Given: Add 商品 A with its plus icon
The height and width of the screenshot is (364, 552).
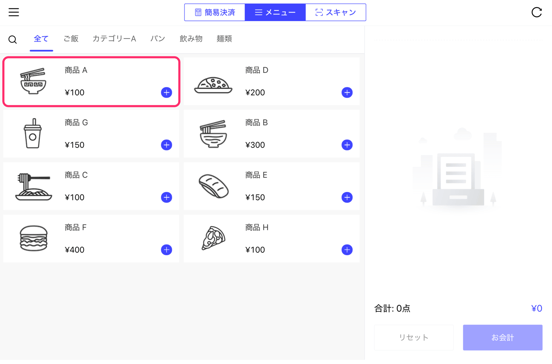Looking at the screenshot, I should click(x=167, y=93).
